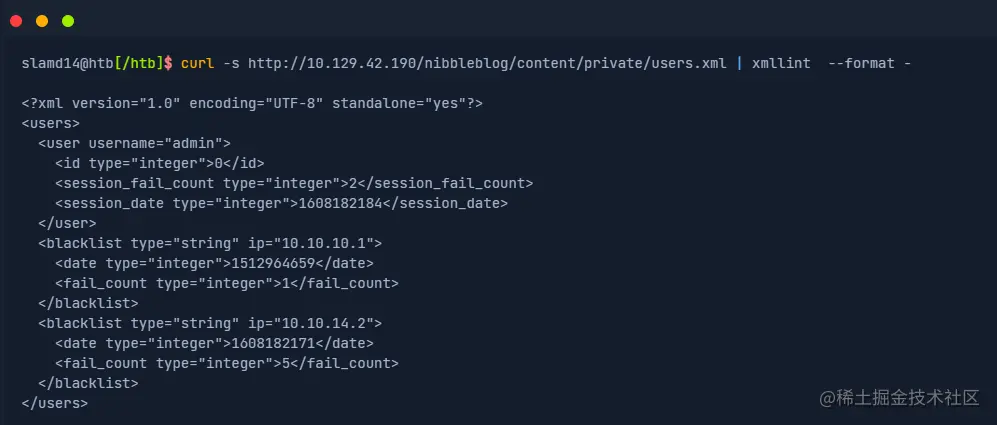Click the yellow minimize window button
The height and width of the screenshot is (425, 997).
tap(42, 20)
